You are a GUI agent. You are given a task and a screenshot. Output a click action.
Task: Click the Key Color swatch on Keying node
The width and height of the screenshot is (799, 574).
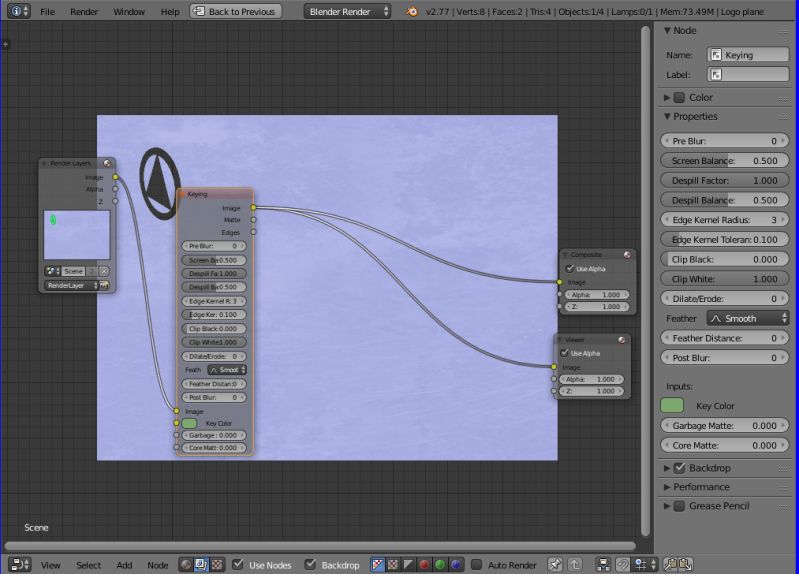pos(189,423)
